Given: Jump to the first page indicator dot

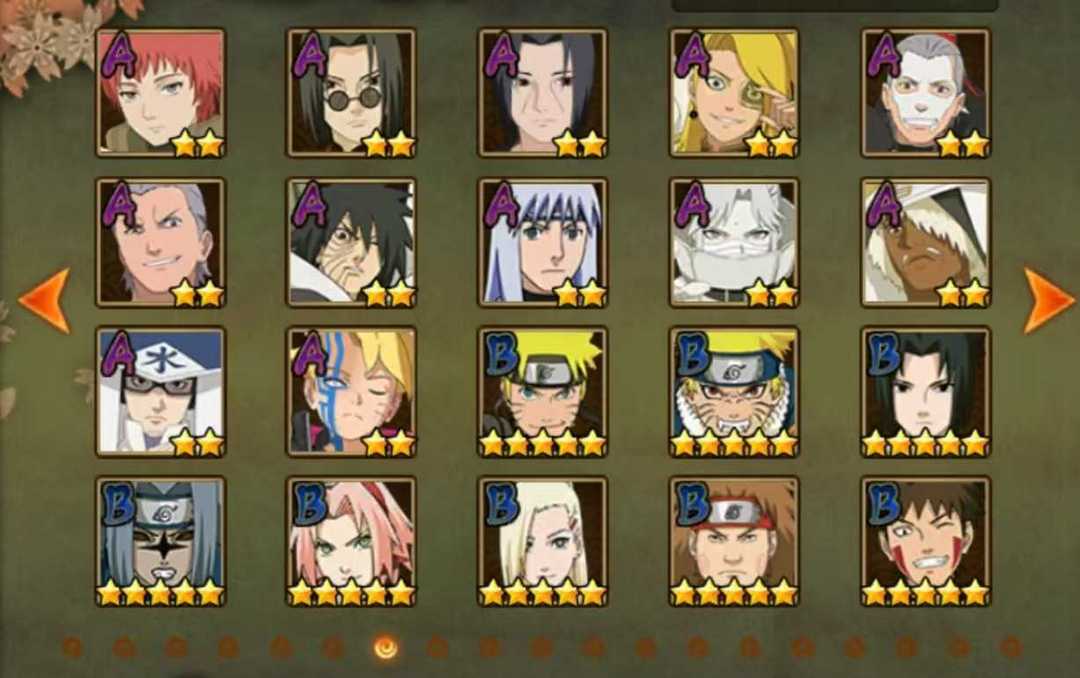Looking at the screenshot, I should [72, 648].
